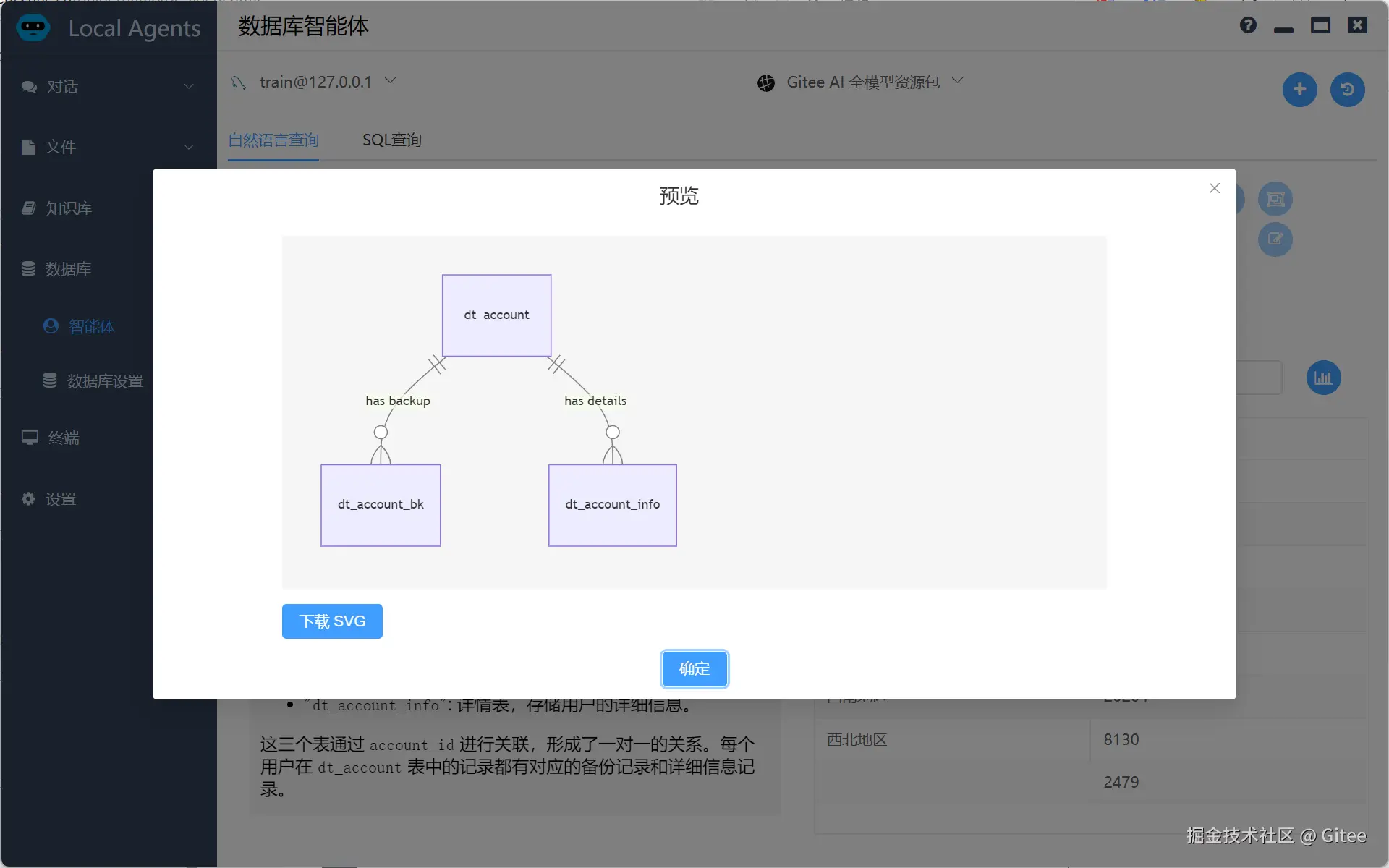
Task: Click the history refresh circular icon
Action: (1347, 90)
